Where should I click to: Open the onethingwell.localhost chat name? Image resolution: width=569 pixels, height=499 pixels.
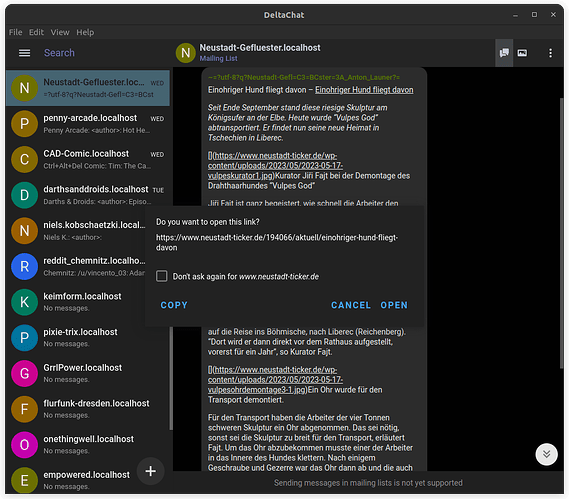click(x=89, y=439)
